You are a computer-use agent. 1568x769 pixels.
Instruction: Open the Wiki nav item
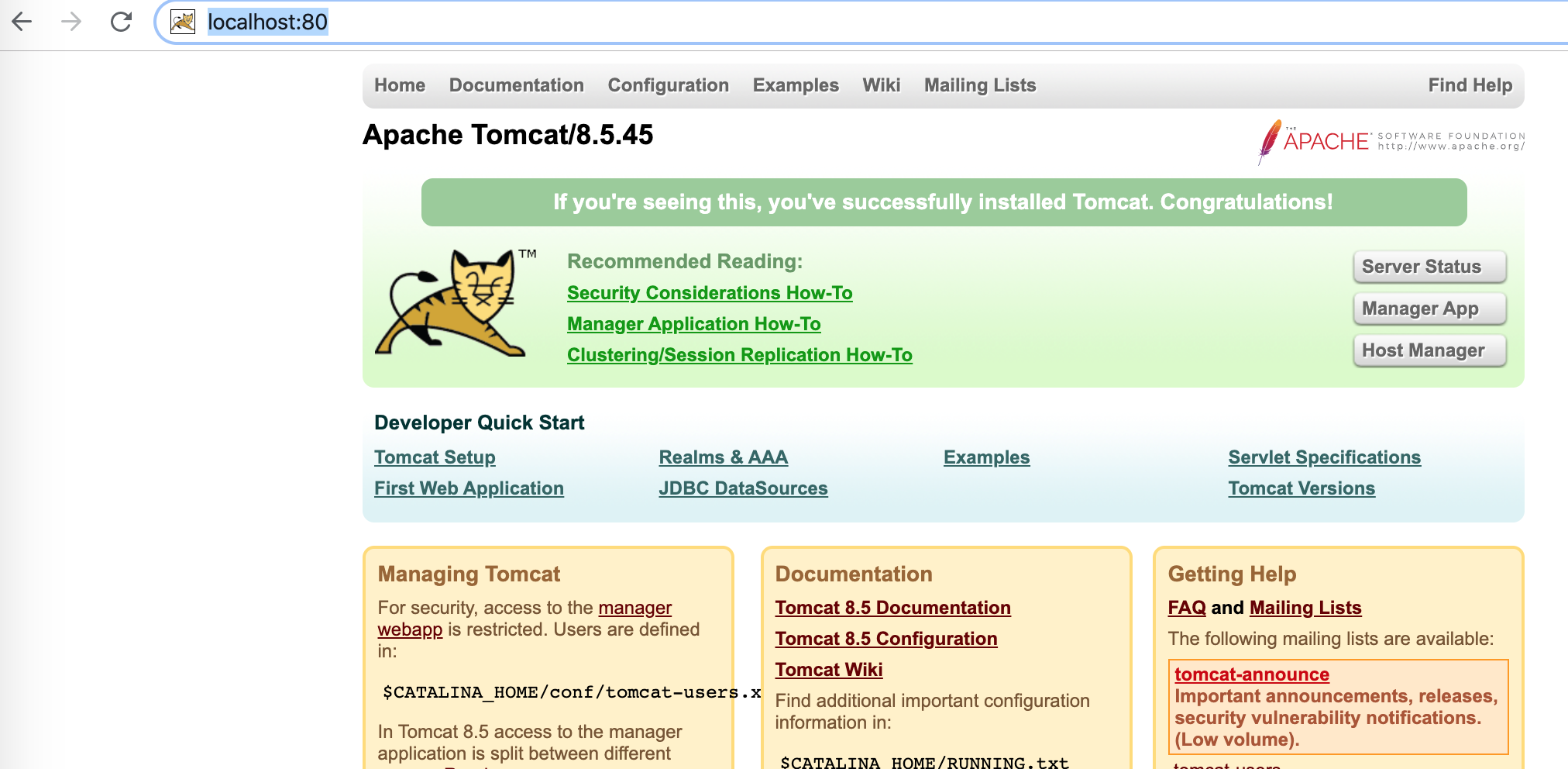882,85
